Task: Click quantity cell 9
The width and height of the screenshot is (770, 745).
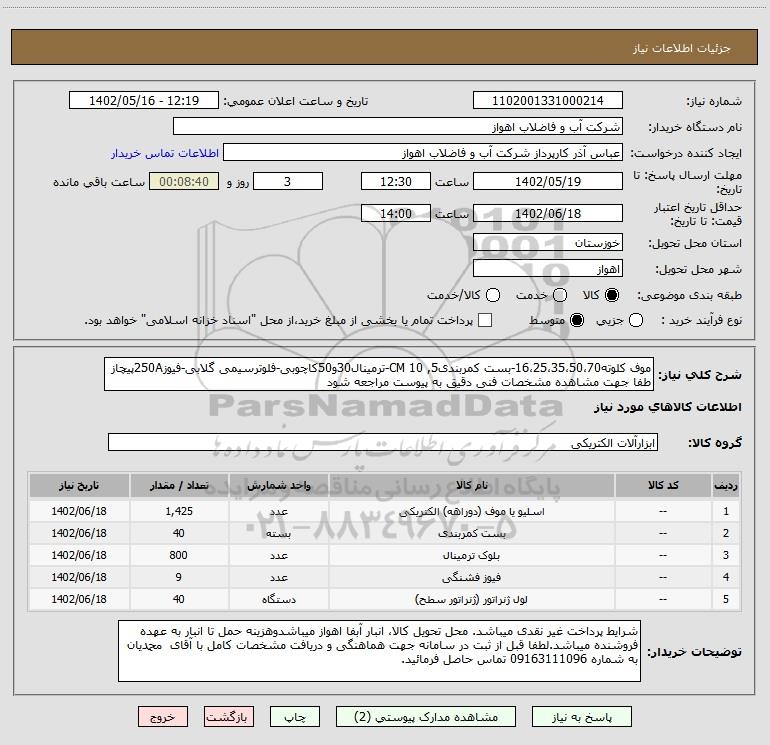Action: 179,578
